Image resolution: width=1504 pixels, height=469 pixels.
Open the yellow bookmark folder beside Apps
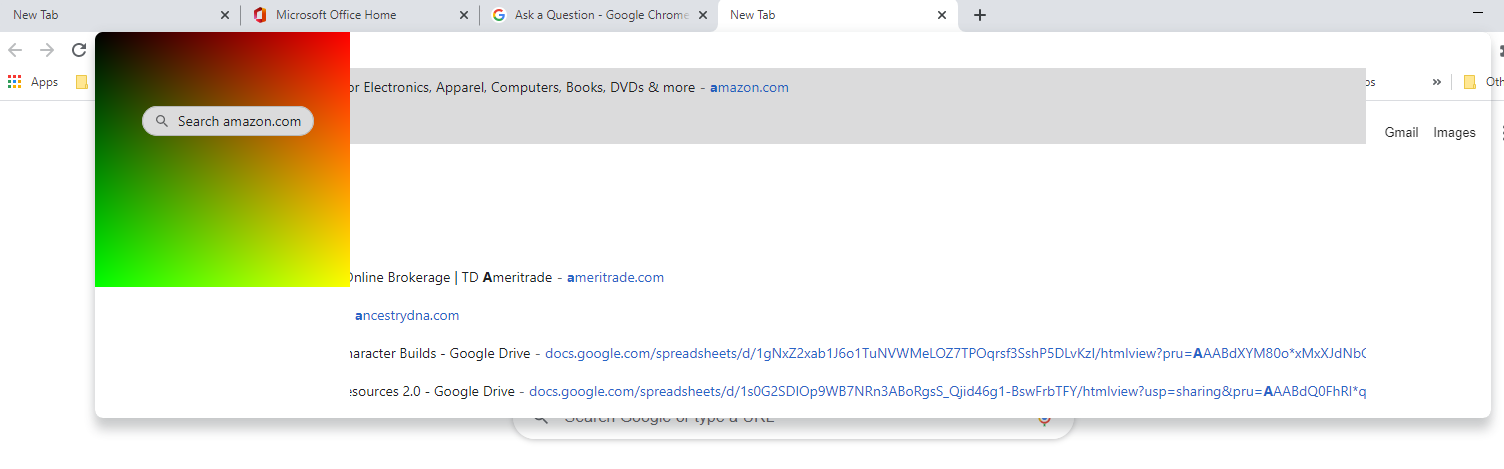(x=82, y=82)
